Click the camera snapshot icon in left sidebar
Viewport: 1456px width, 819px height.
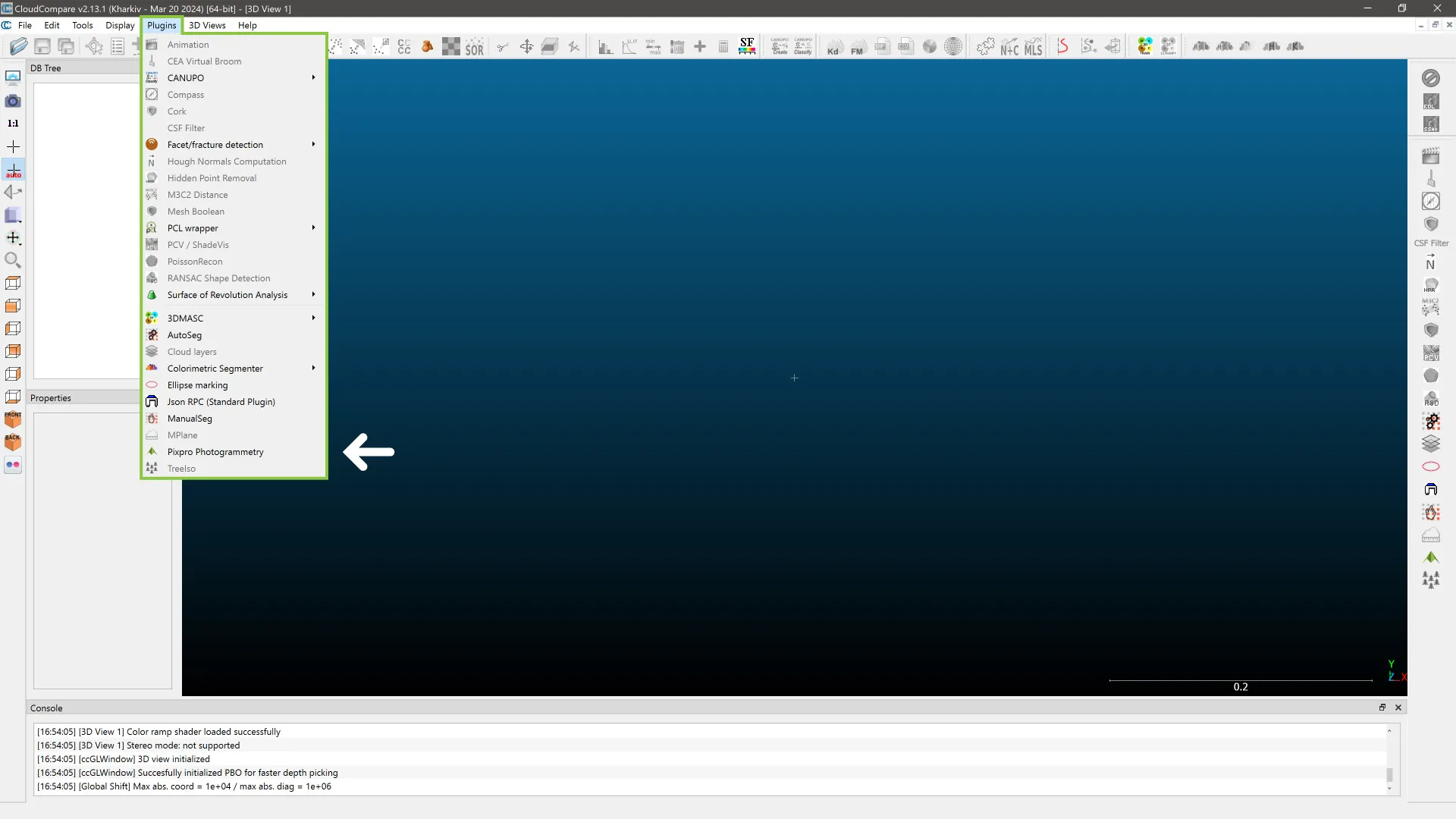point(13,101)
